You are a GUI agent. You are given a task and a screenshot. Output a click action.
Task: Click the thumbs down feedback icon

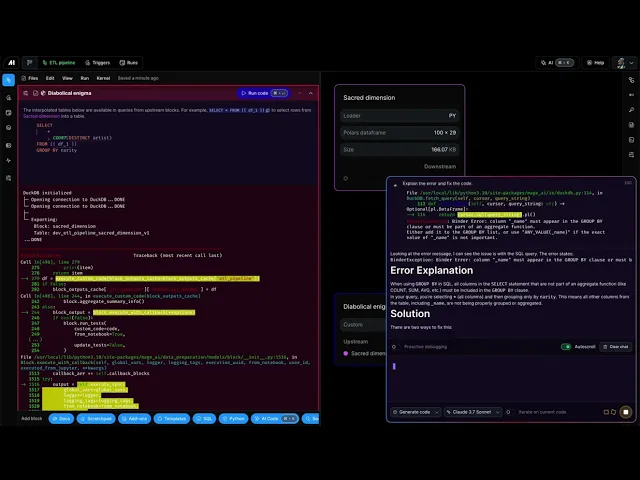coord(606,412)
